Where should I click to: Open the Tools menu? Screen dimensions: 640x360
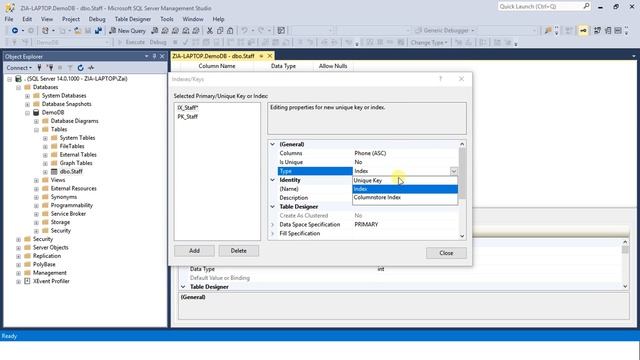click(x=167, y=19)
